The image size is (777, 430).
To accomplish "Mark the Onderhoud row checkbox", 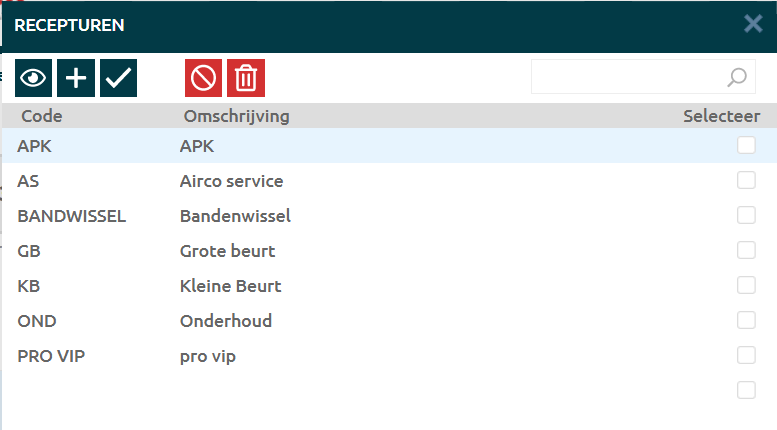I will coord(746,321).
